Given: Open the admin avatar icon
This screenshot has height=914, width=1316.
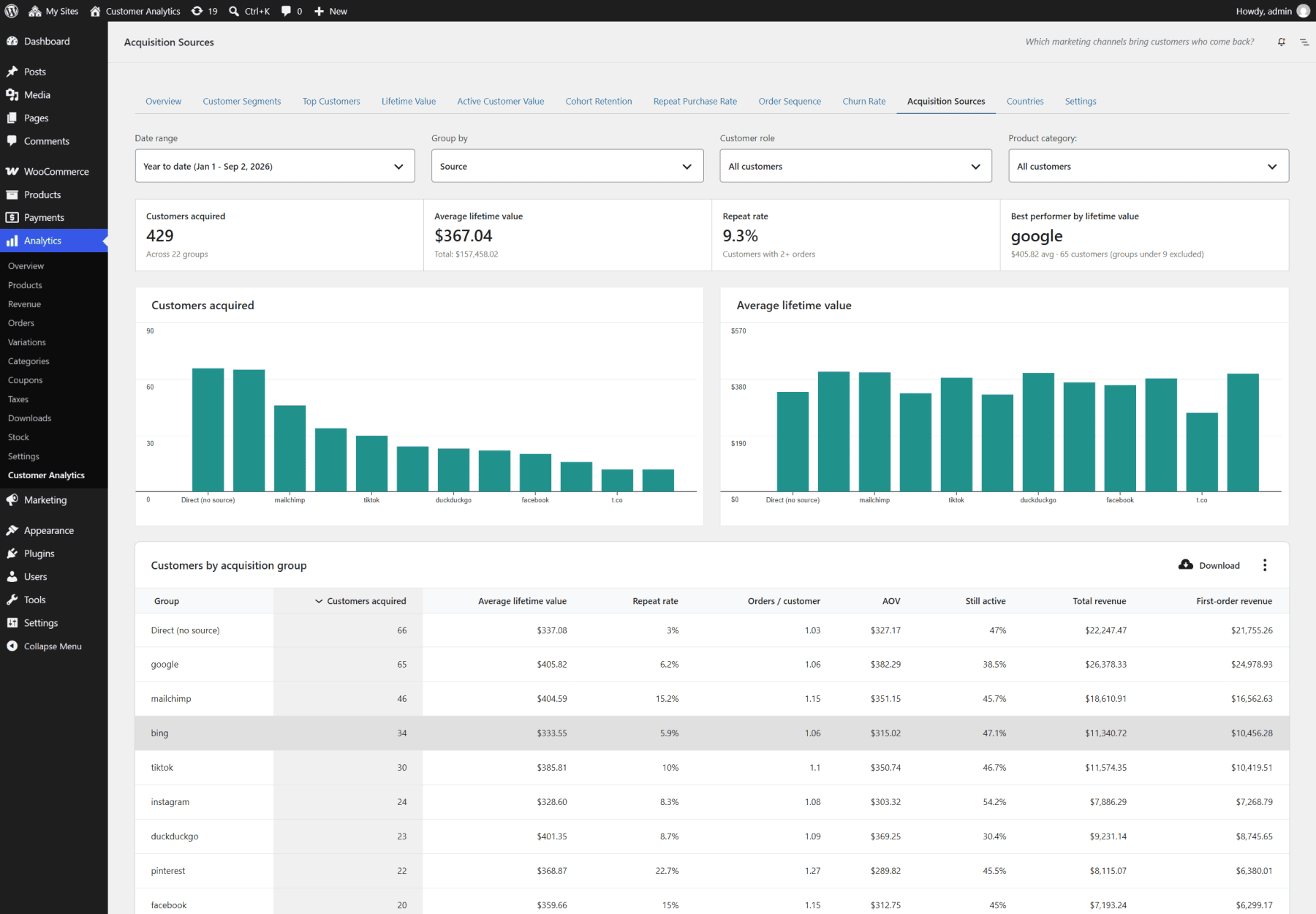Looking at the screenshot, I should 1303,11.
